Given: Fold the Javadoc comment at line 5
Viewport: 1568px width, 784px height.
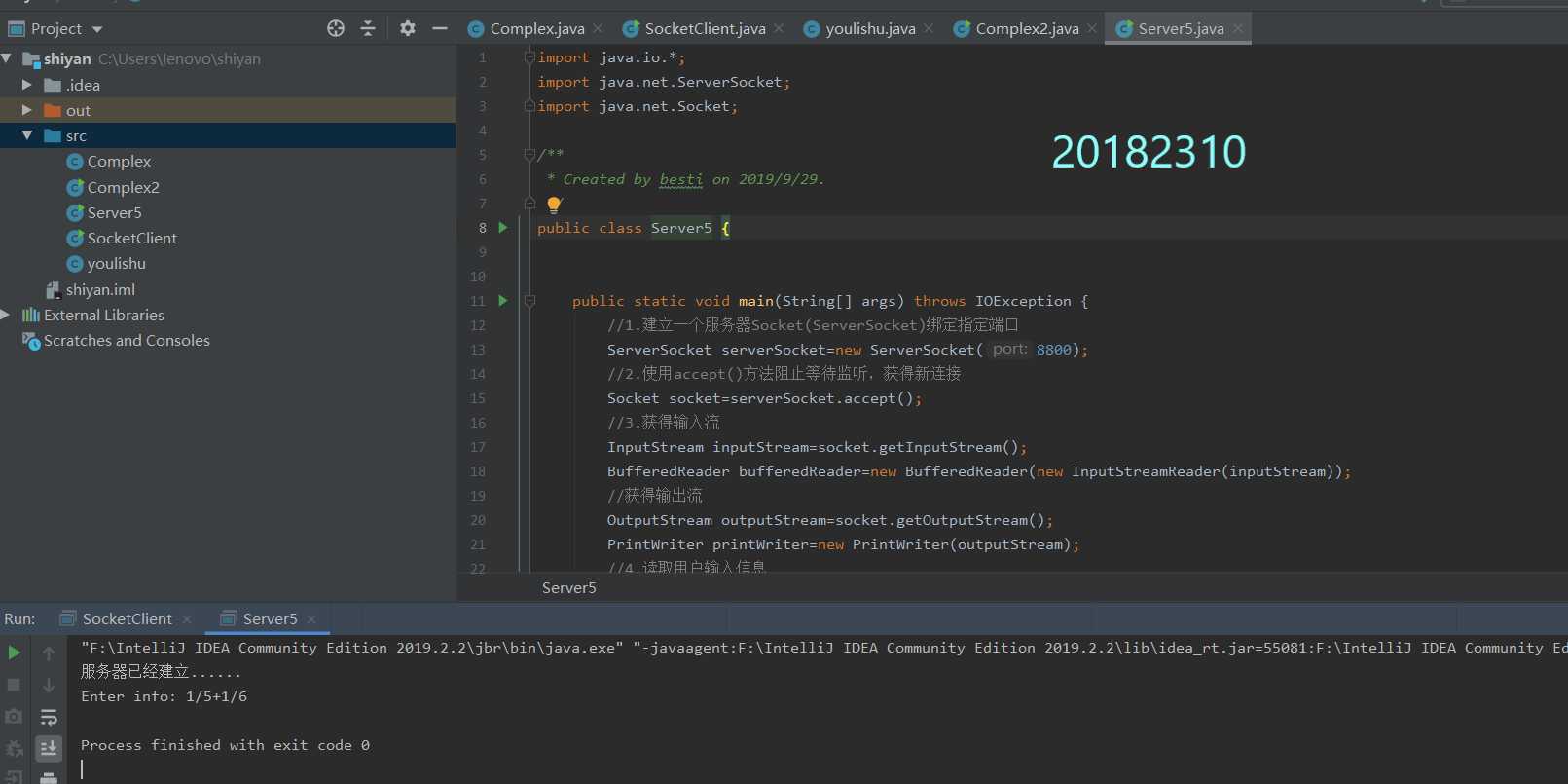Looking at the screenshot, I should (x=529, y=154).
